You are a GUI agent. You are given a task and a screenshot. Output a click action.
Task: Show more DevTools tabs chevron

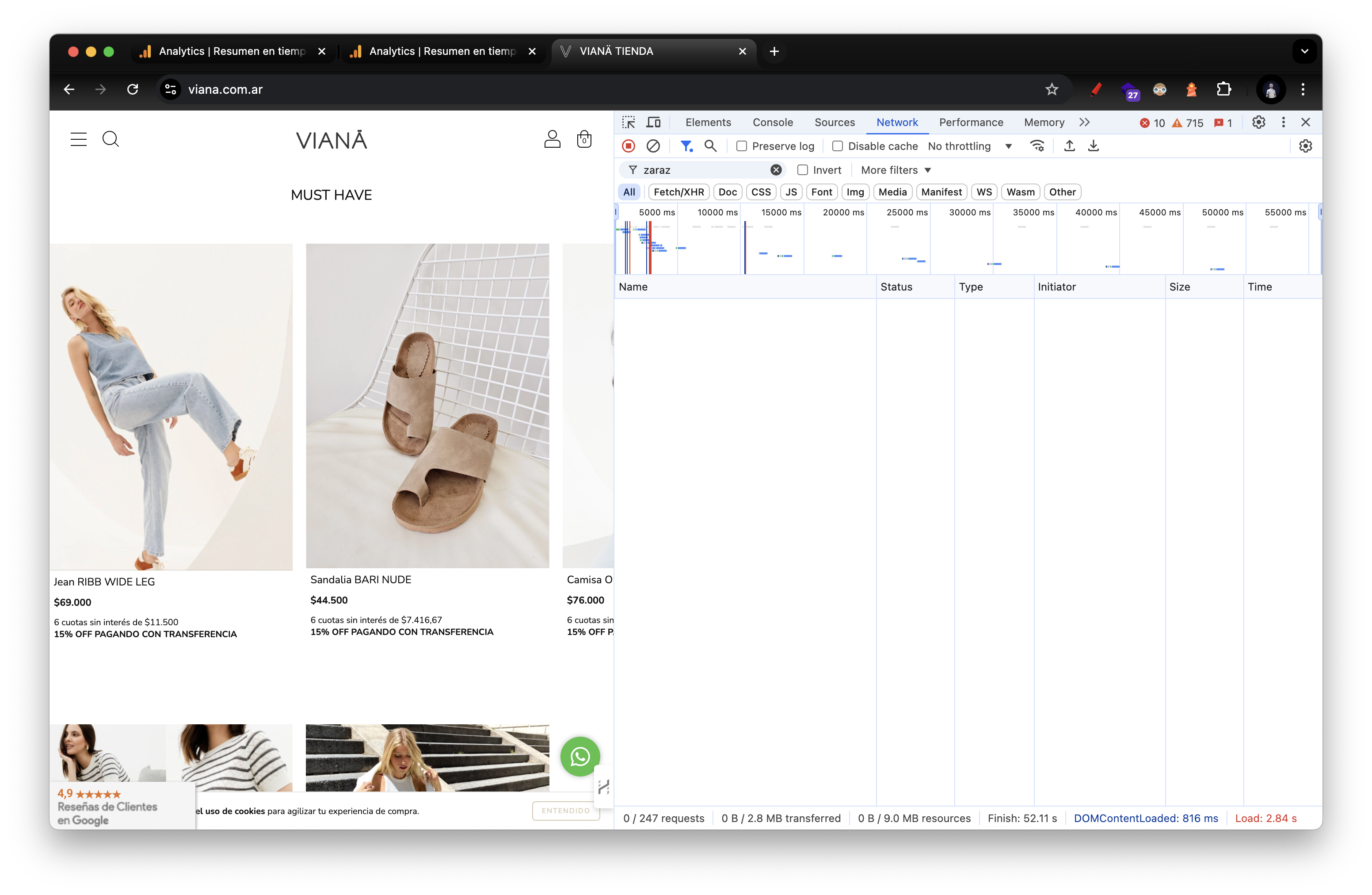[x=1084, y=122]
